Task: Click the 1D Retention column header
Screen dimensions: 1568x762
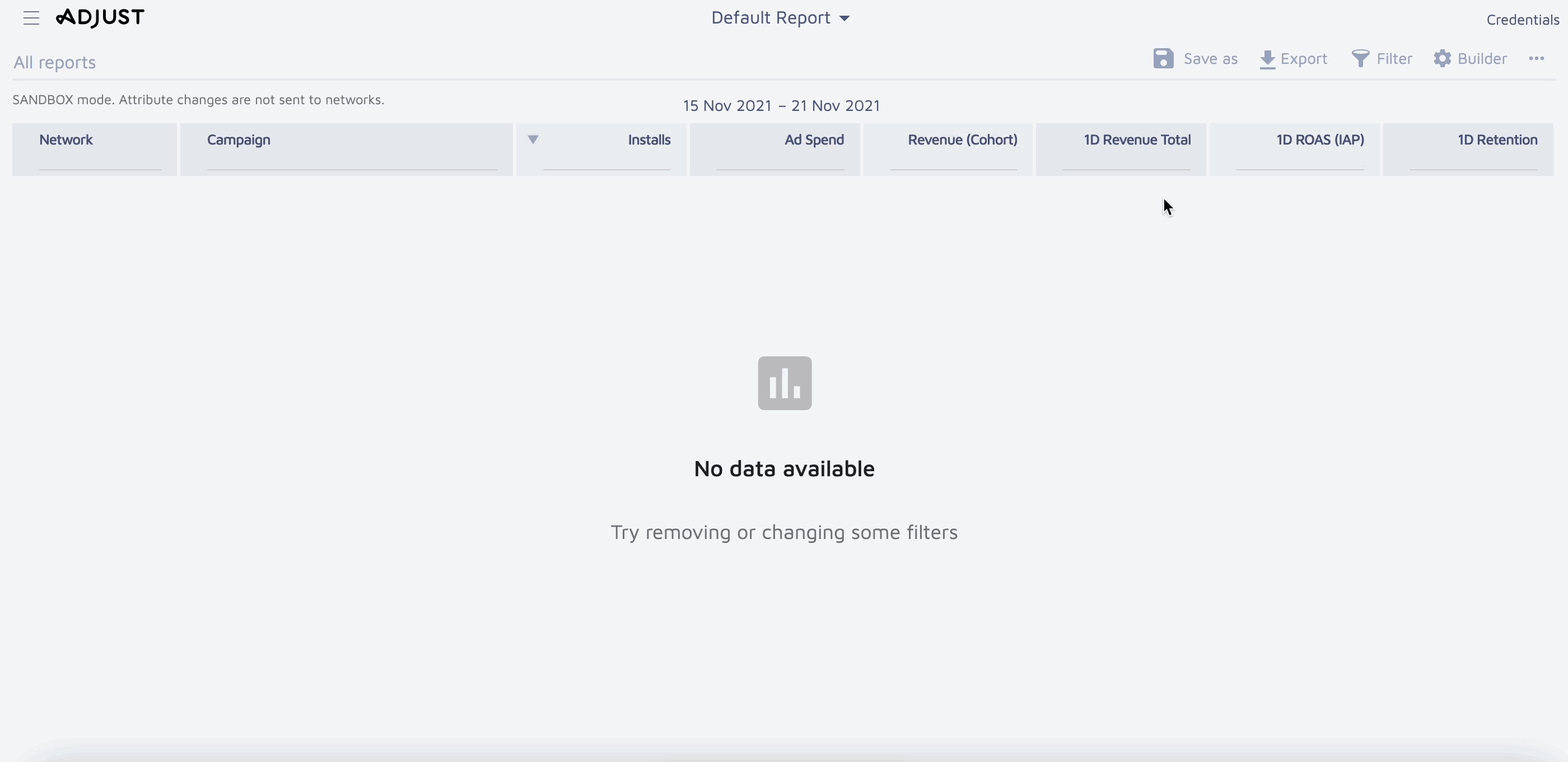Action: click(1497, 140)
